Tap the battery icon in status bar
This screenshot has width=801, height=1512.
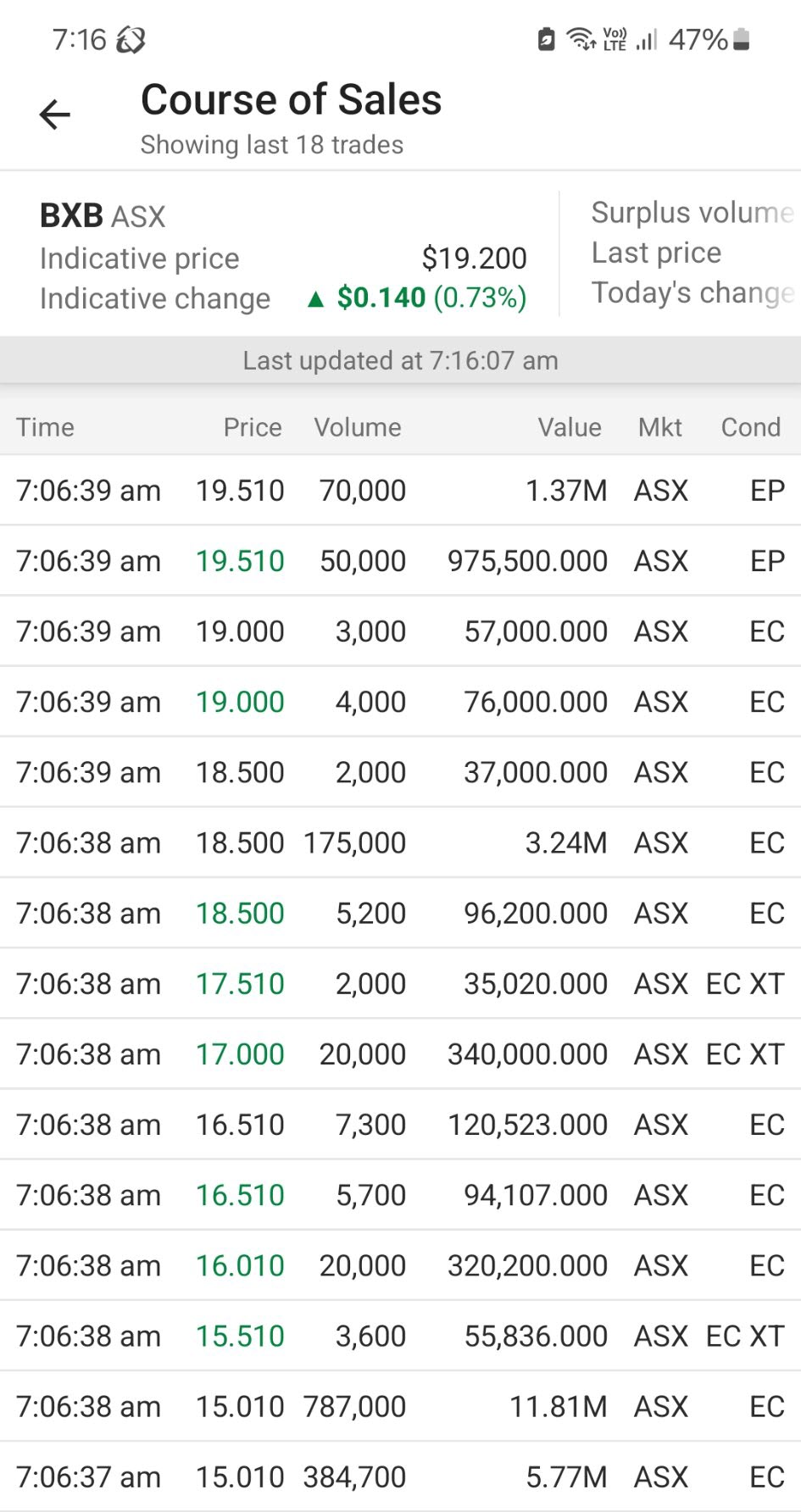[x=741, y=39]
